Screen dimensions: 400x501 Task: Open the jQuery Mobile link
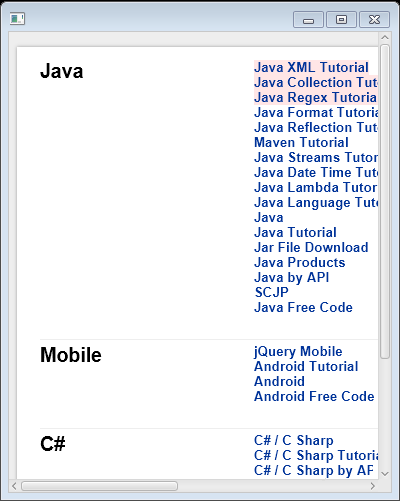(x=298, y=352)
